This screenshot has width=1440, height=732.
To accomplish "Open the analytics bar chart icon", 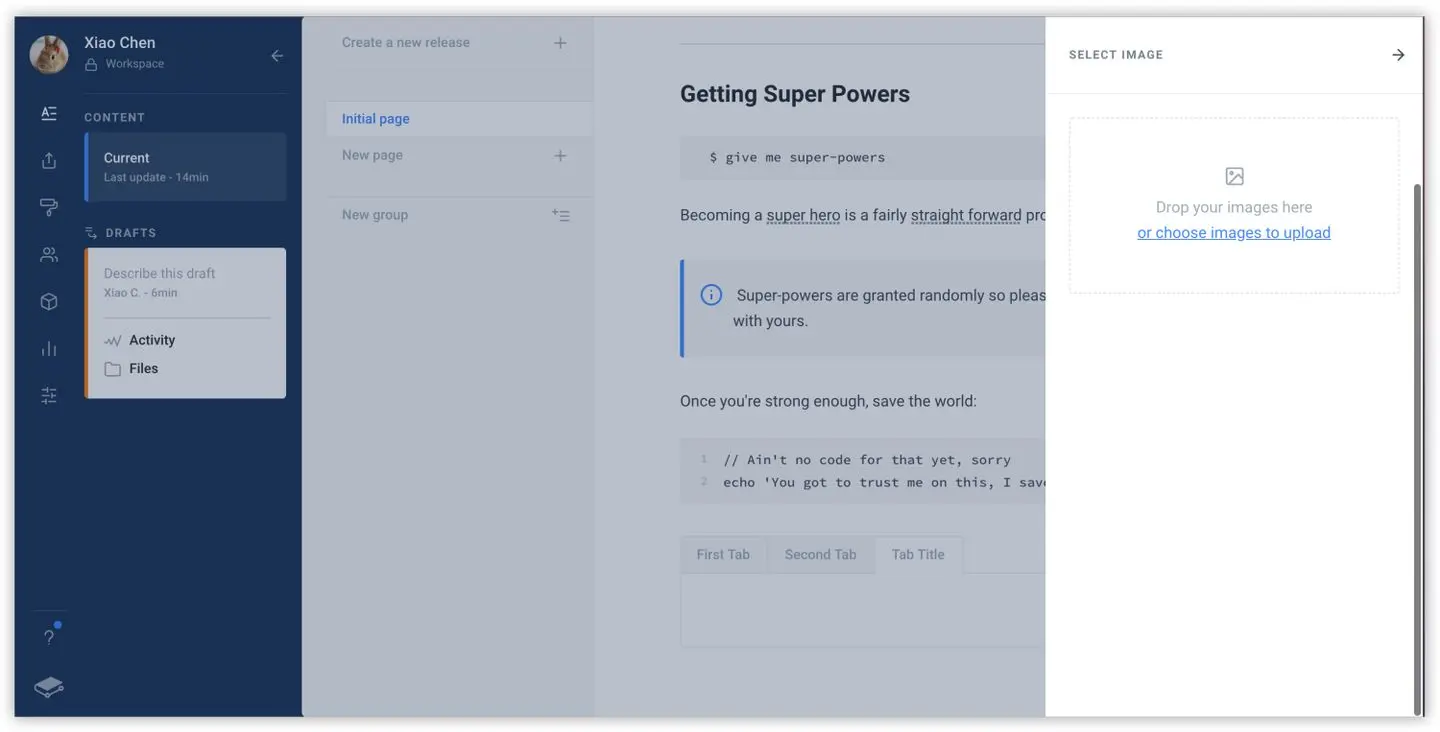I will tap(48, 348).
